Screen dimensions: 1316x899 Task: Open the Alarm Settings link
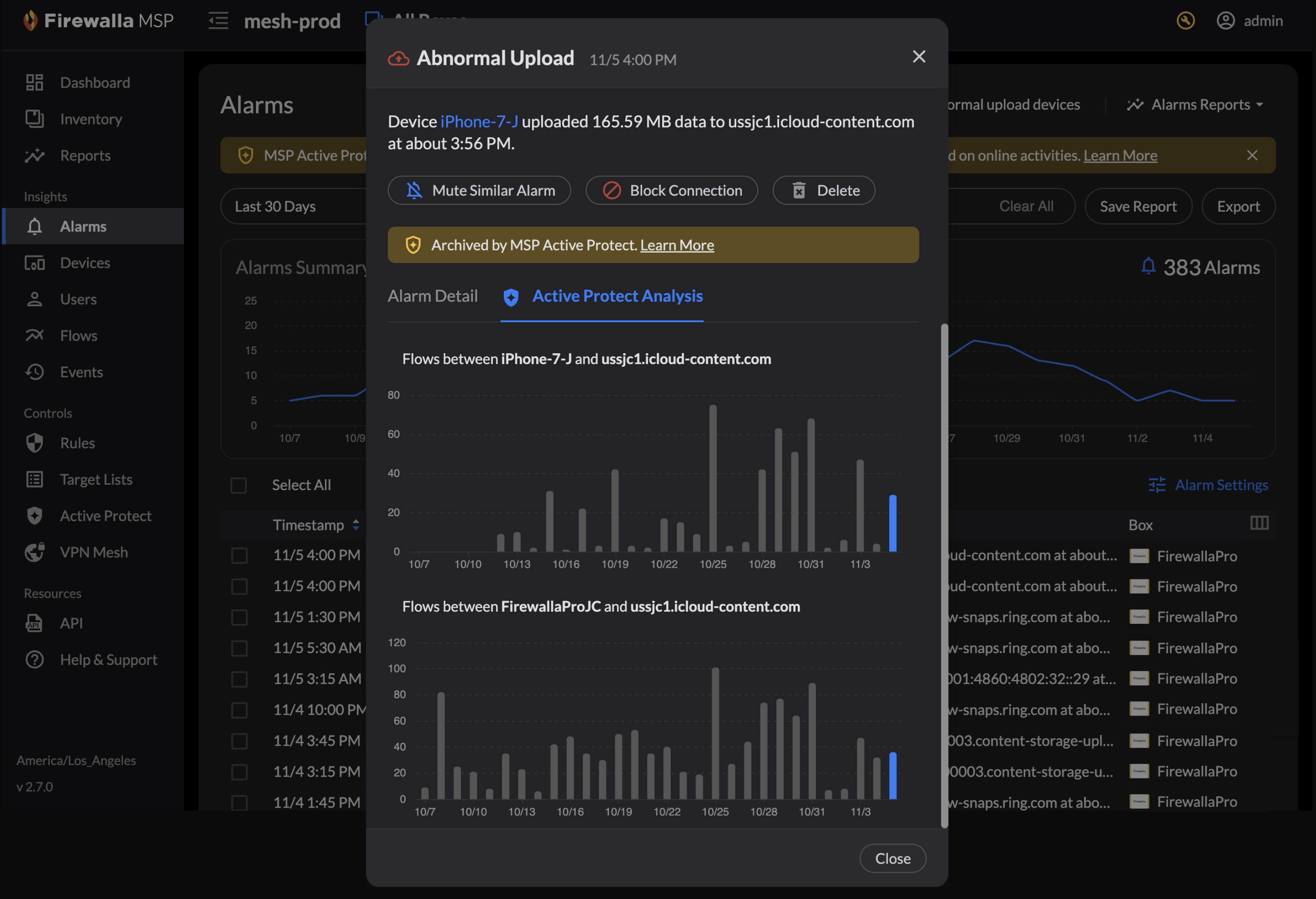pyautogui.click(x=1208, y=485)
